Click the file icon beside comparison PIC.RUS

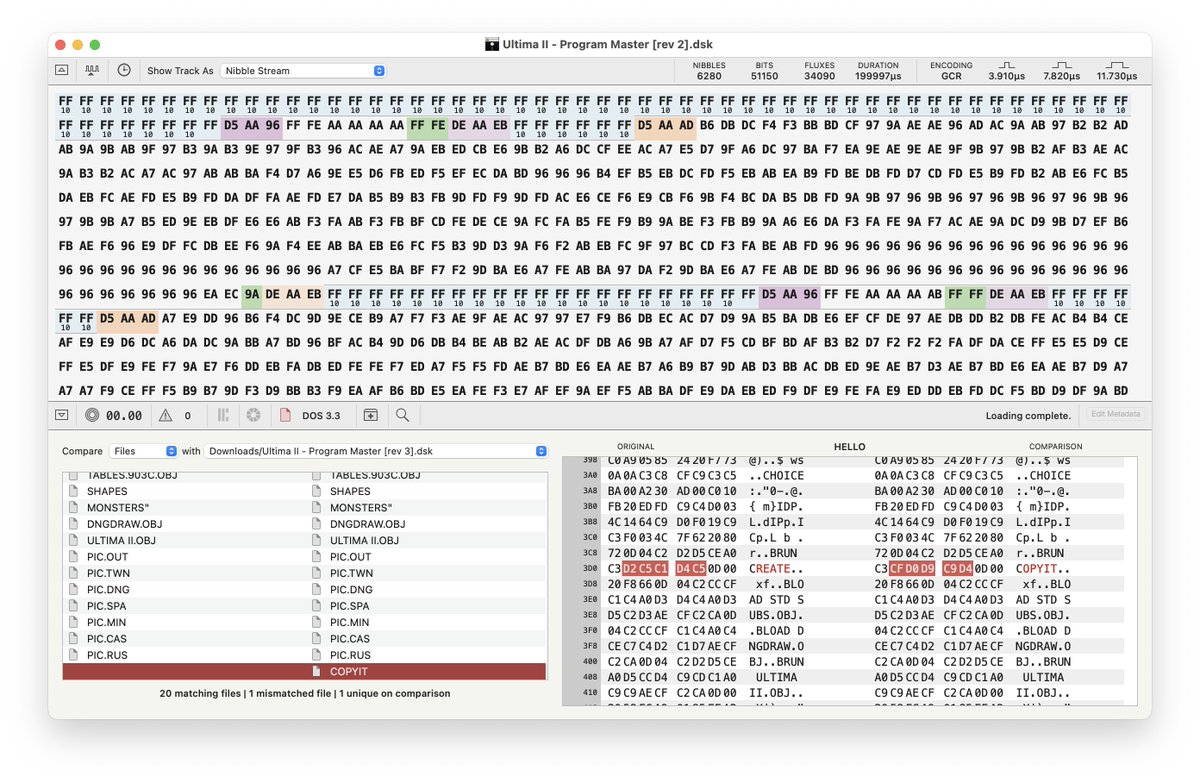[x=317, y=655]
